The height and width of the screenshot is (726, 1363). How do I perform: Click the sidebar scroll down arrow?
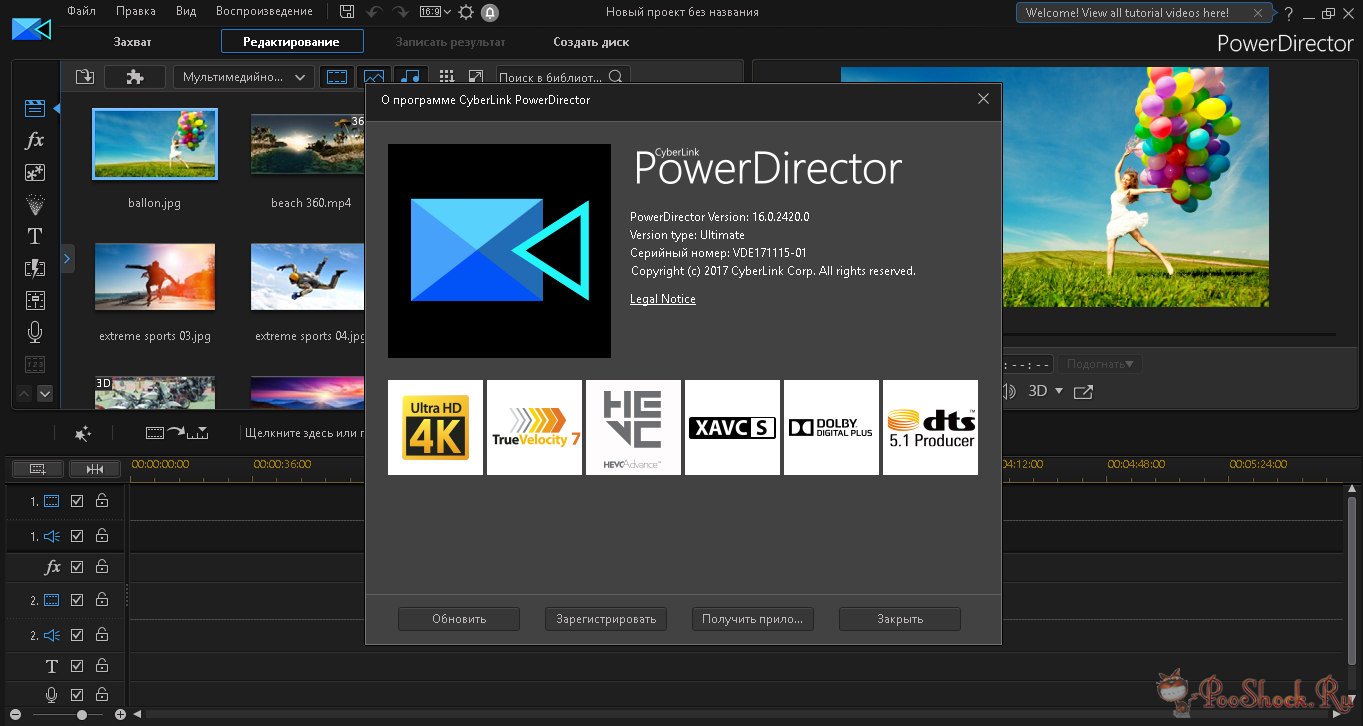45,393
